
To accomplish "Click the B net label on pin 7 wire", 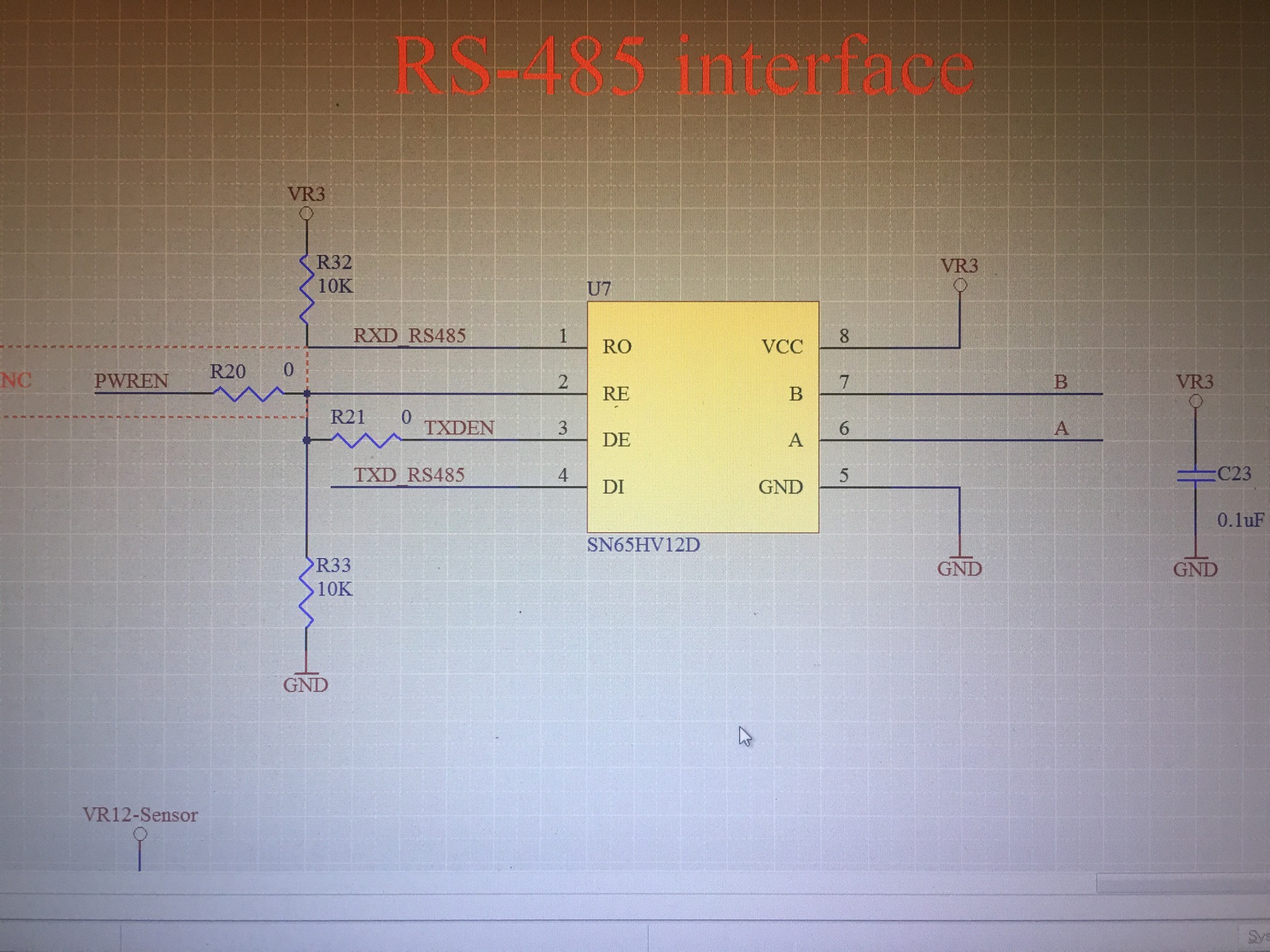I will point(1061,382).
